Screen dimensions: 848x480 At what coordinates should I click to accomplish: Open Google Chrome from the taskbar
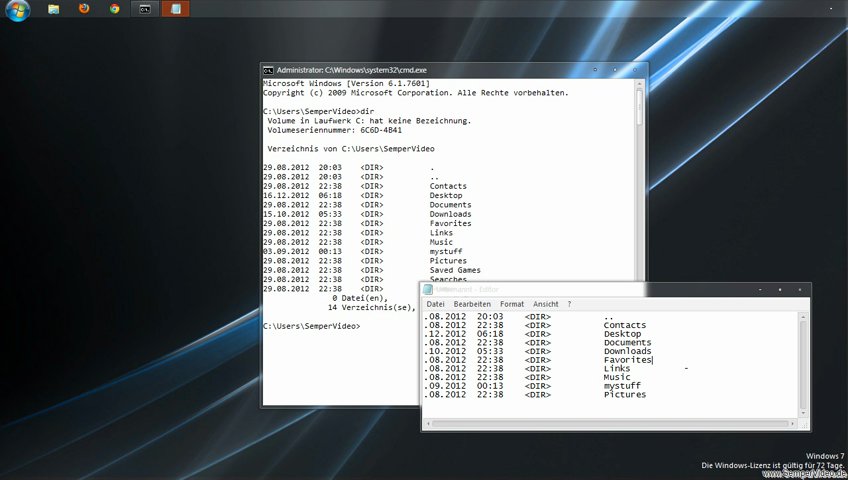click(x=114, y=9)
